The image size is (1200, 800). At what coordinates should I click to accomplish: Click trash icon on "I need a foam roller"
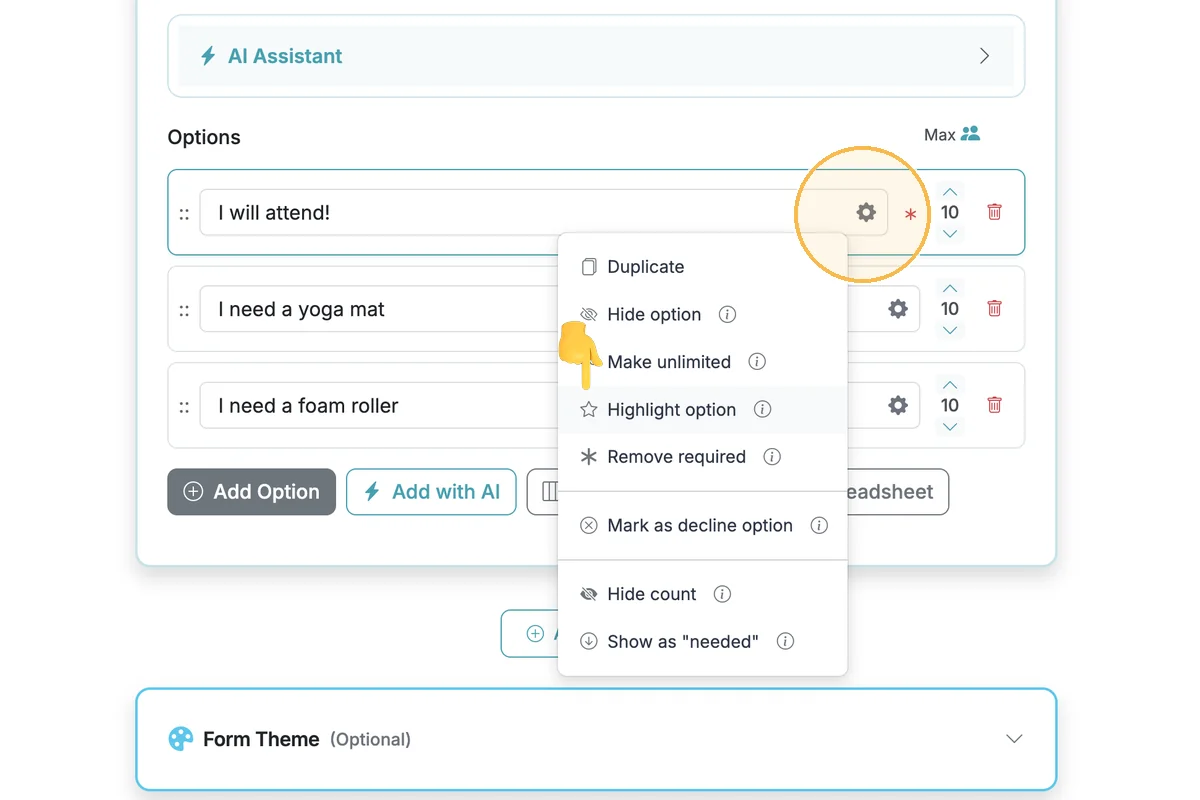994,405
